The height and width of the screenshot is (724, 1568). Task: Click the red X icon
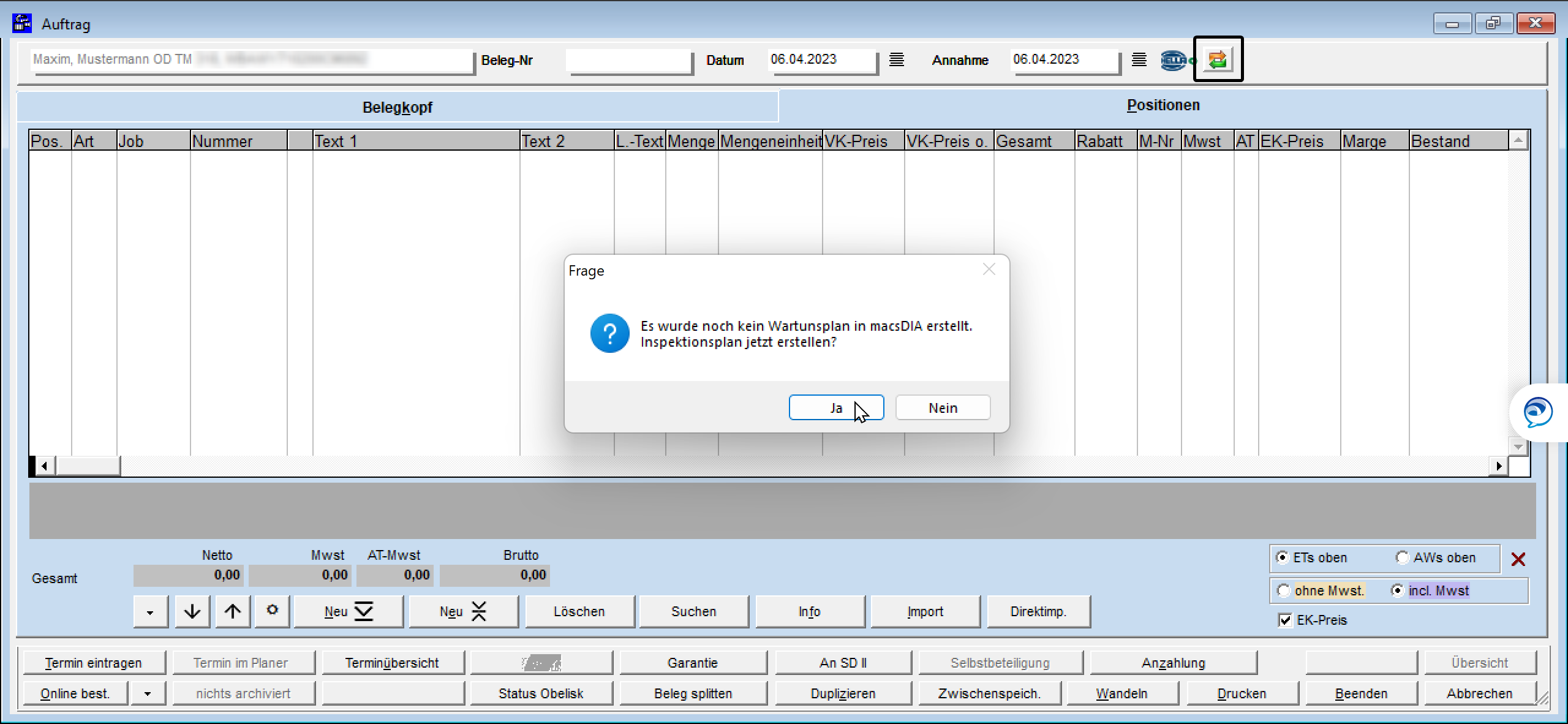[1518, 559]
